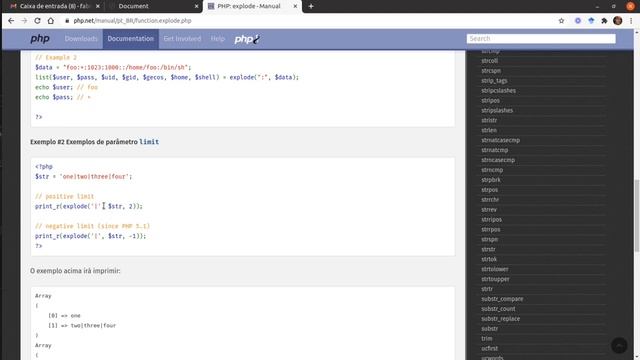Reload the page with refresh icon

click(x=37, y=21)
